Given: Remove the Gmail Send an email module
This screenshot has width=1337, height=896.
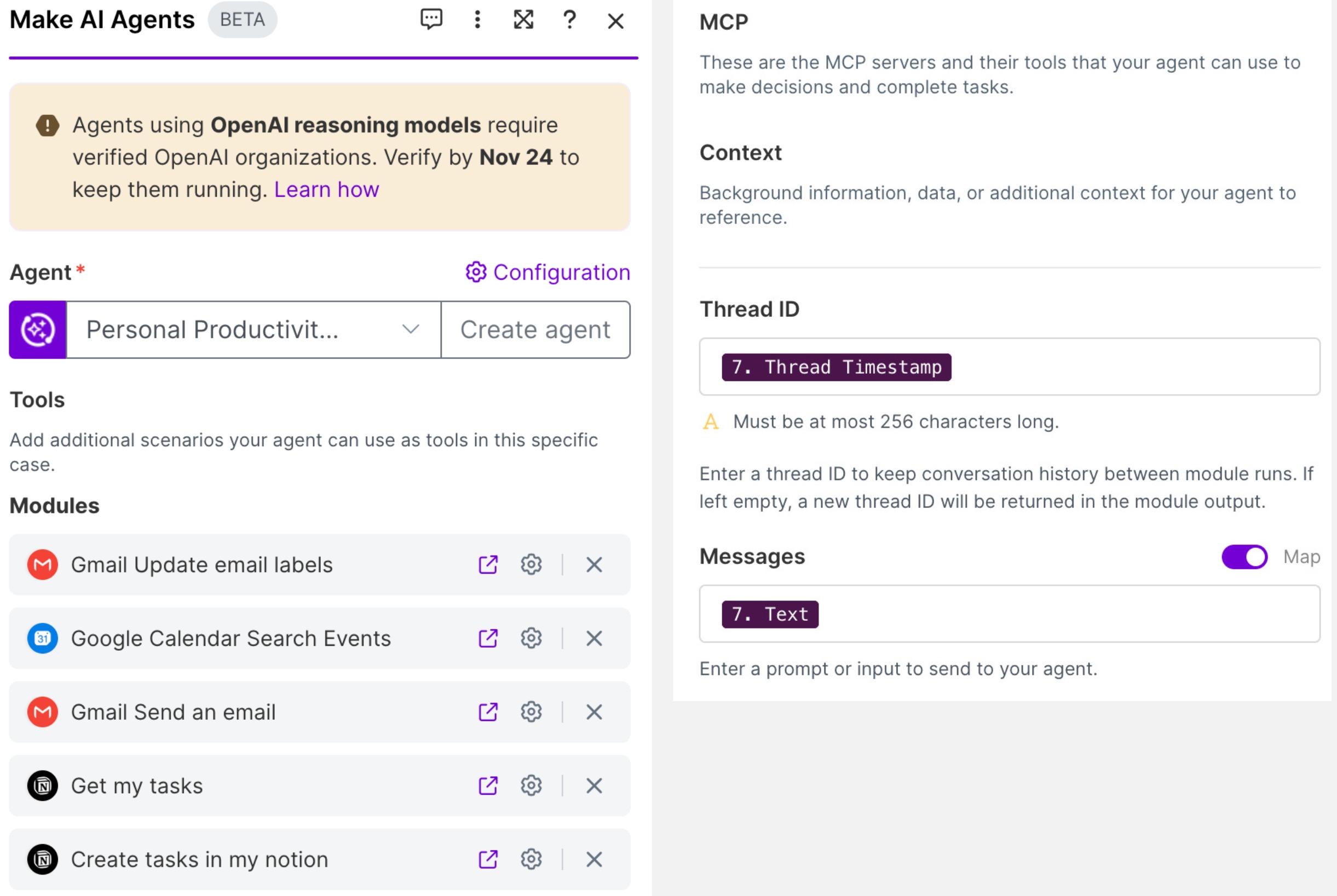Looking at the screenshot, I should 595,712.
